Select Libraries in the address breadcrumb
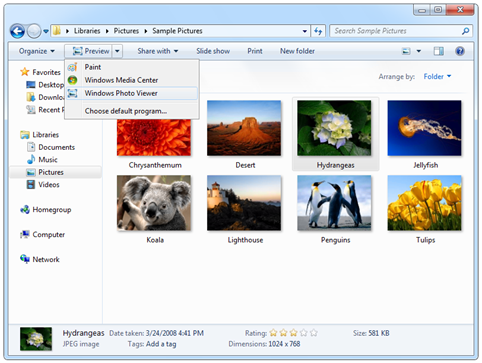The image size is (482, 363). (87, 31)
